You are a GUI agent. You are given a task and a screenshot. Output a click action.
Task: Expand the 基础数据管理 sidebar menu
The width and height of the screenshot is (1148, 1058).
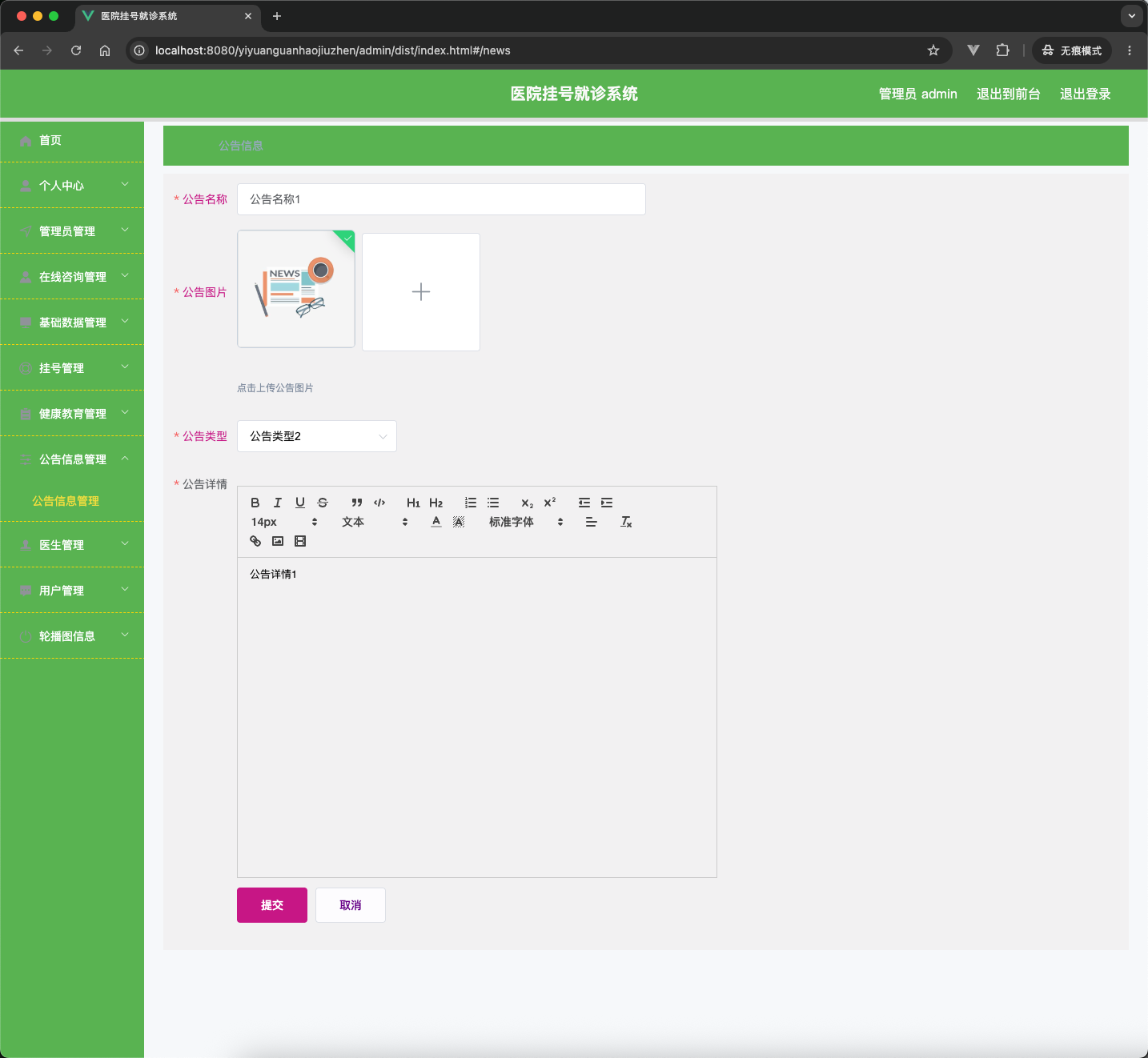(72, 323)
